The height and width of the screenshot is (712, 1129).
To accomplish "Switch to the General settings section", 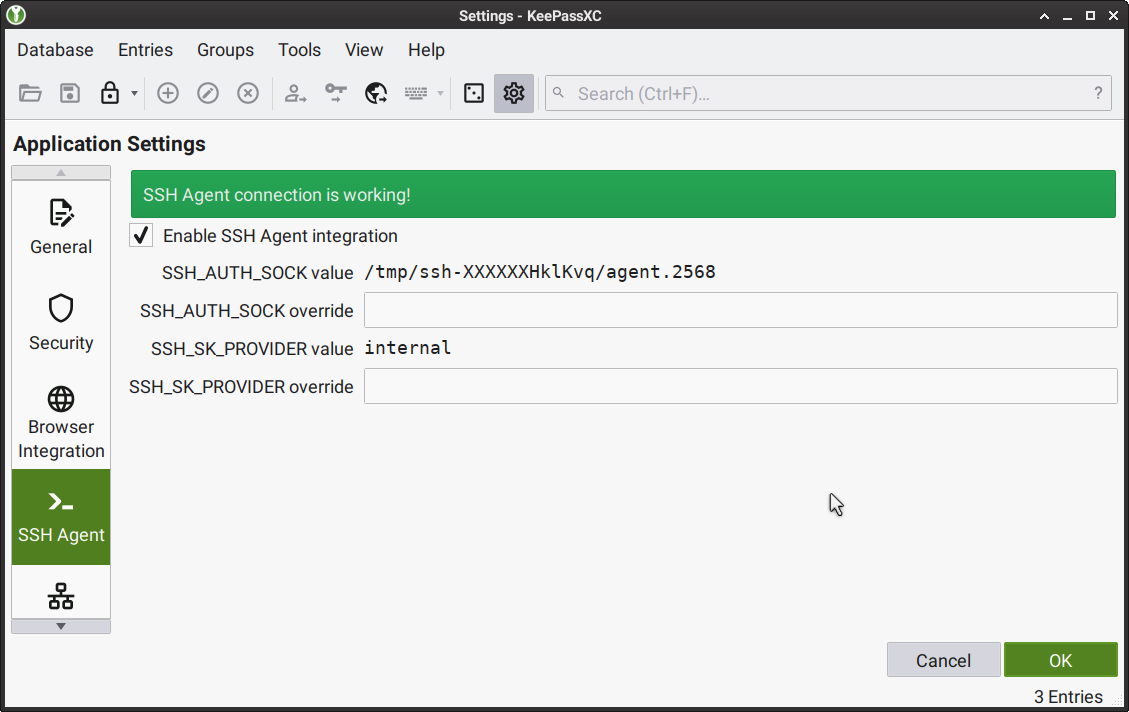I will coord(61,226).
